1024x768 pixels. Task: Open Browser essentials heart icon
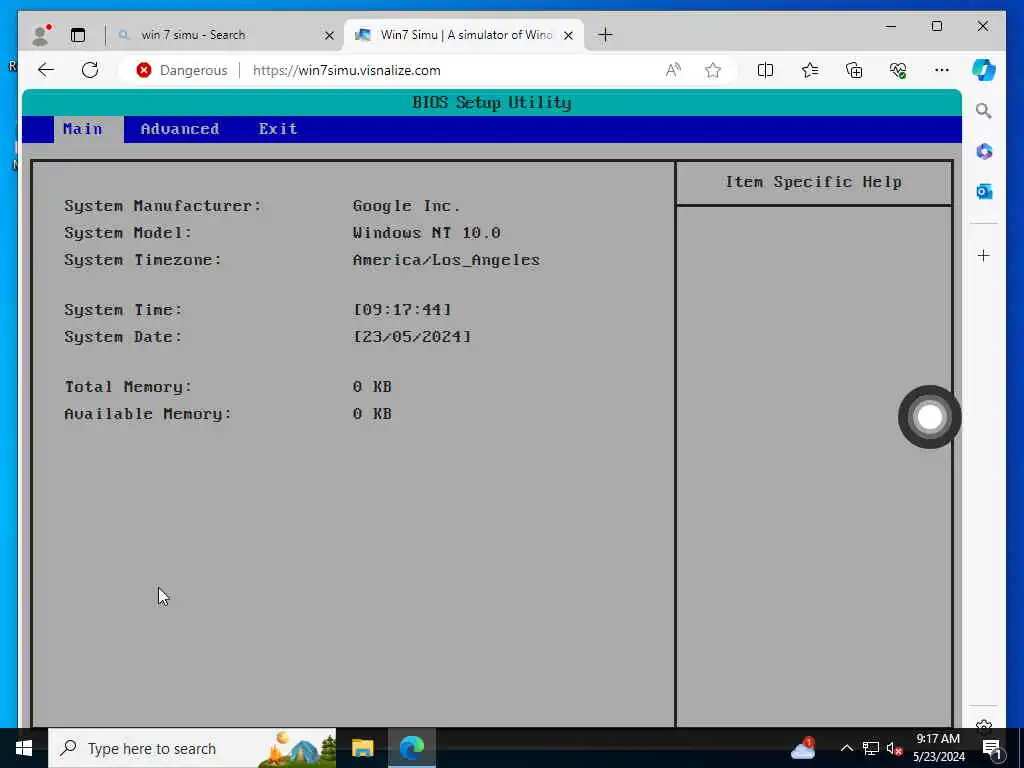[898, 70]
